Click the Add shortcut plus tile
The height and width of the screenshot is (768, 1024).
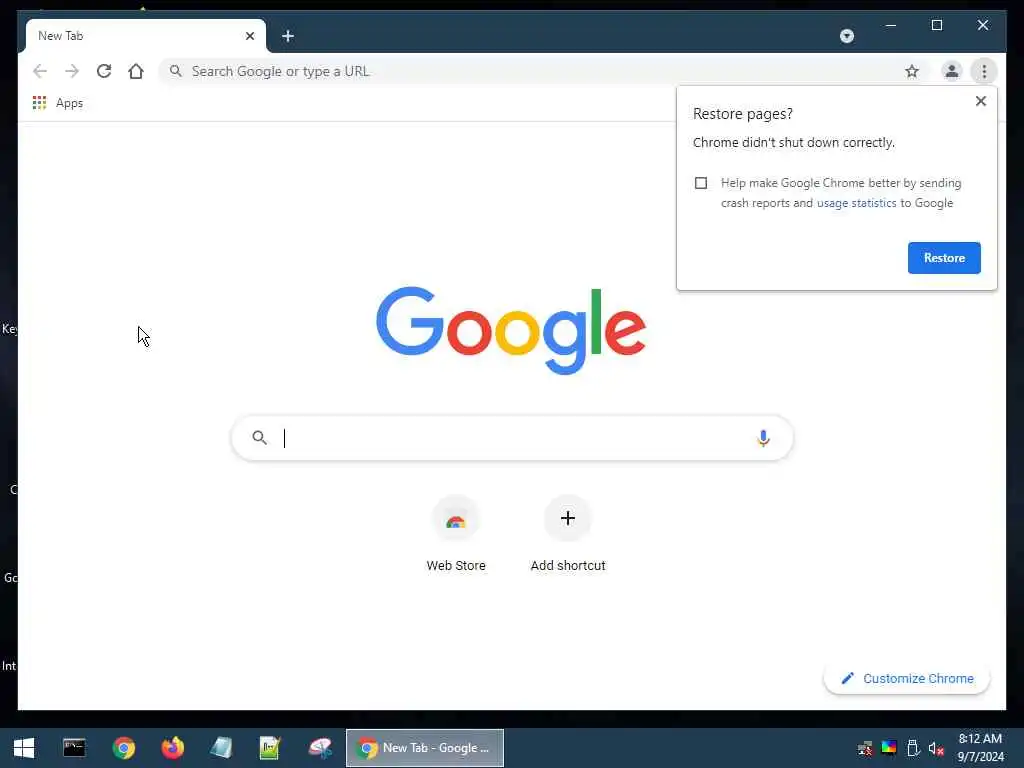[568, 519]
